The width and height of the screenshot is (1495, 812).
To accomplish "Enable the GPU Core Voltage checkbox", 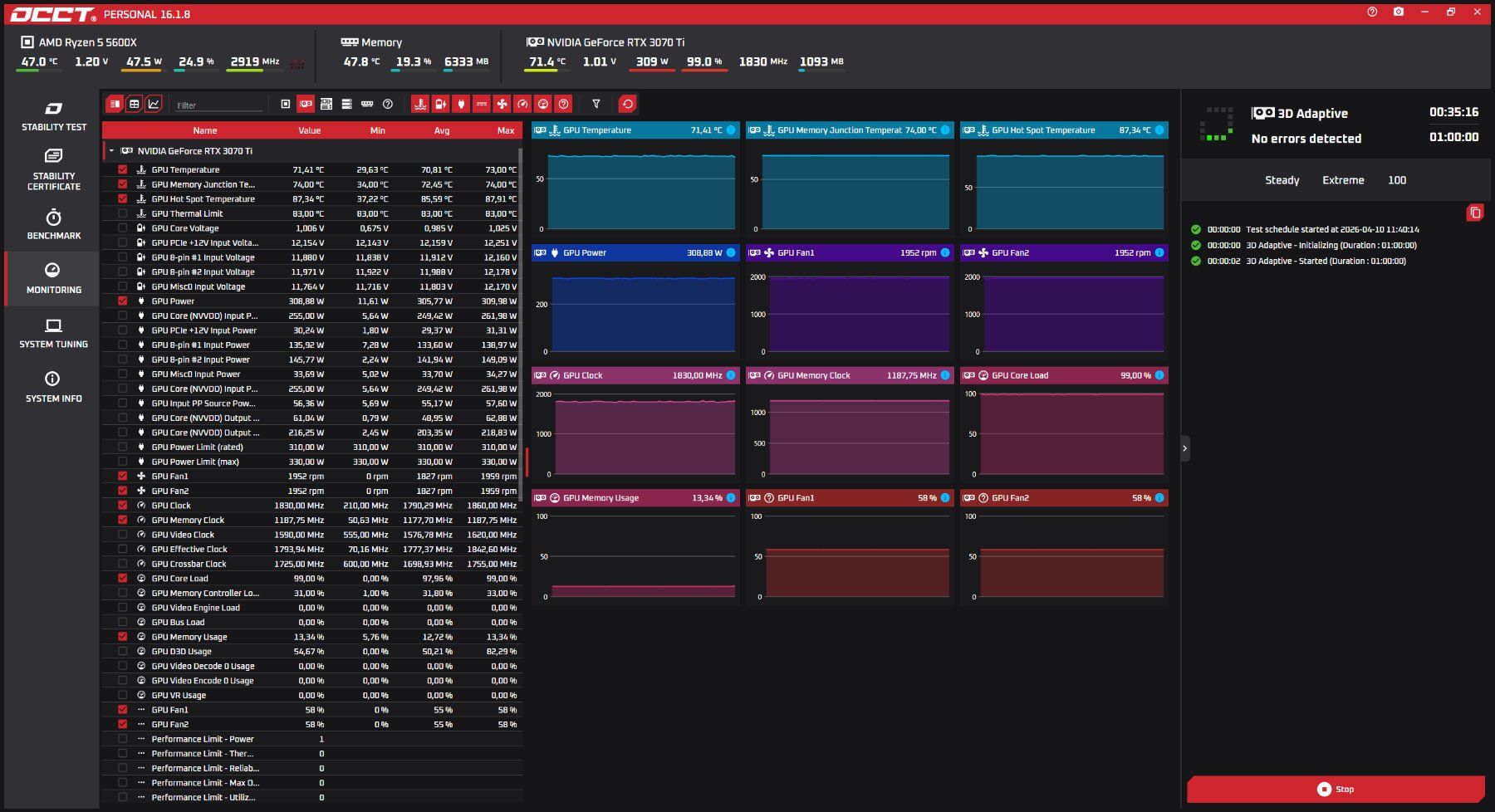I will pyautogui.click(x=123, y=228).
